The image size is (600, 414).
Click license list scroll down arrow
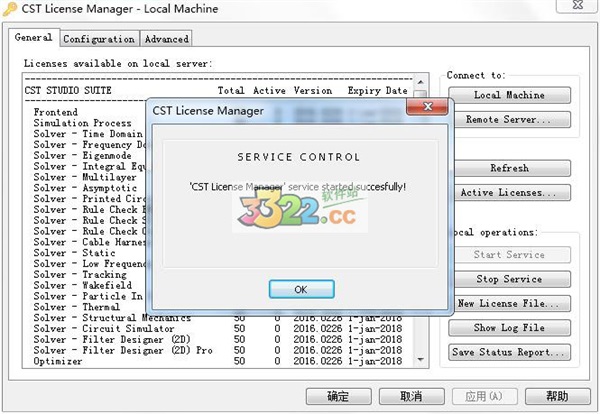click(421, 359)
